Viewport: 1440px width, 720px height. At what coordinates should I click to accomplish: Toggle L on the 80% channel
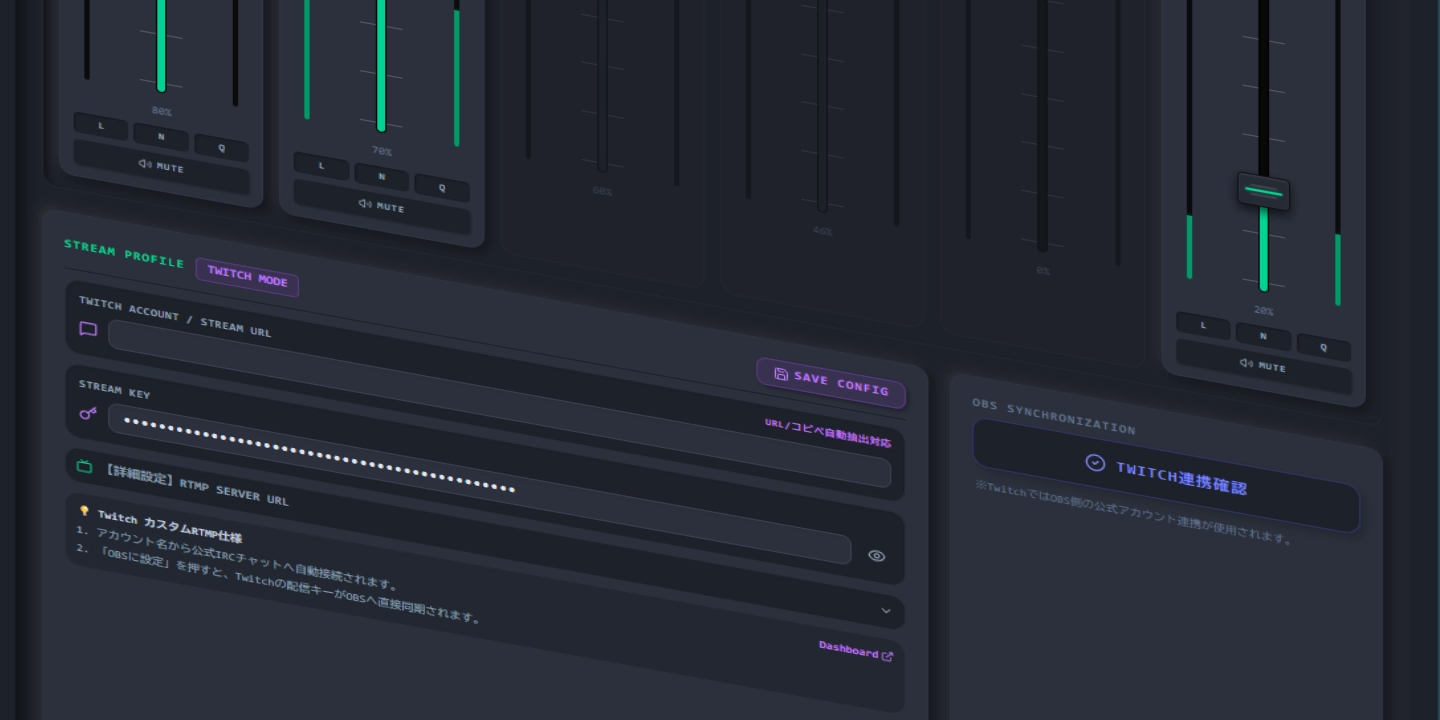(x=101, y=127)
